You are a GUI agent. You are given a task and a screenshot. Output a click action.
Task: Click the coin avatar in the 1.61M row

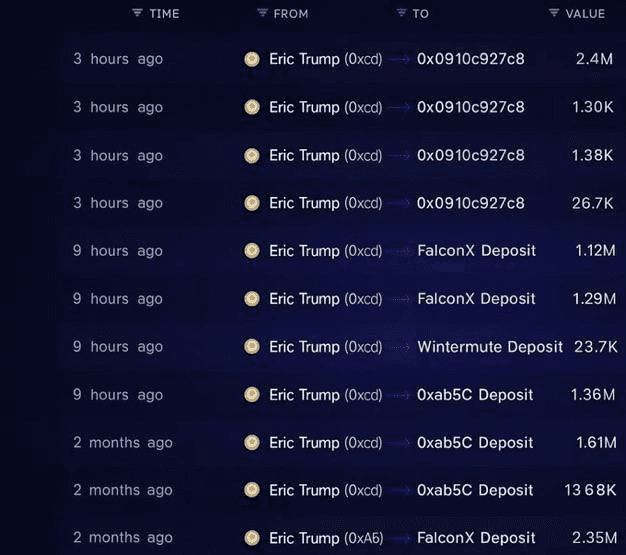pyautogui.click(x=252, y=443)
